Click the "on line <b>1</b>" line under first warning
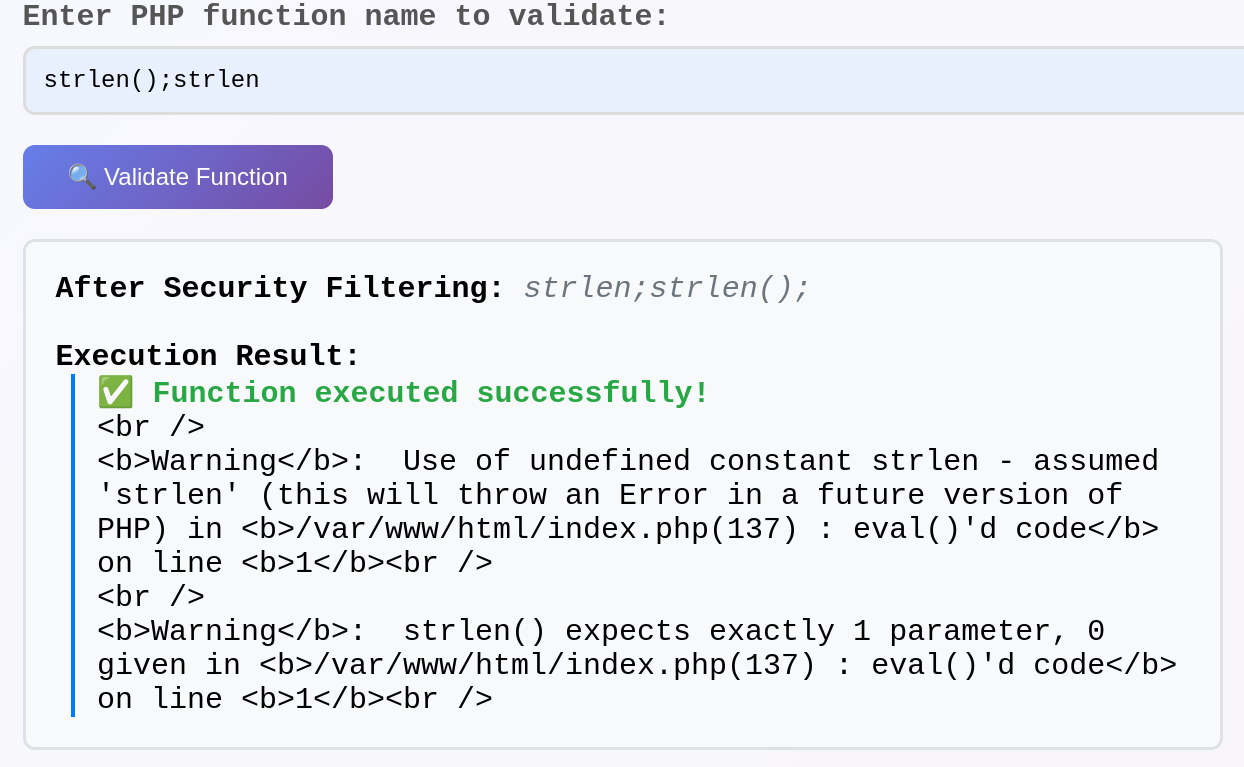 tap(294, 563)
